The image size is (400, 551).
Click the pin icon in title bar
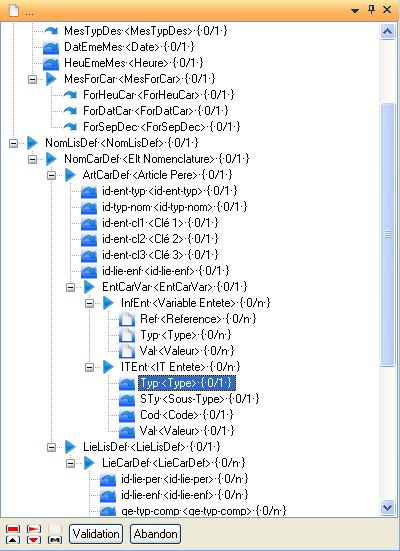pos(372,9)
